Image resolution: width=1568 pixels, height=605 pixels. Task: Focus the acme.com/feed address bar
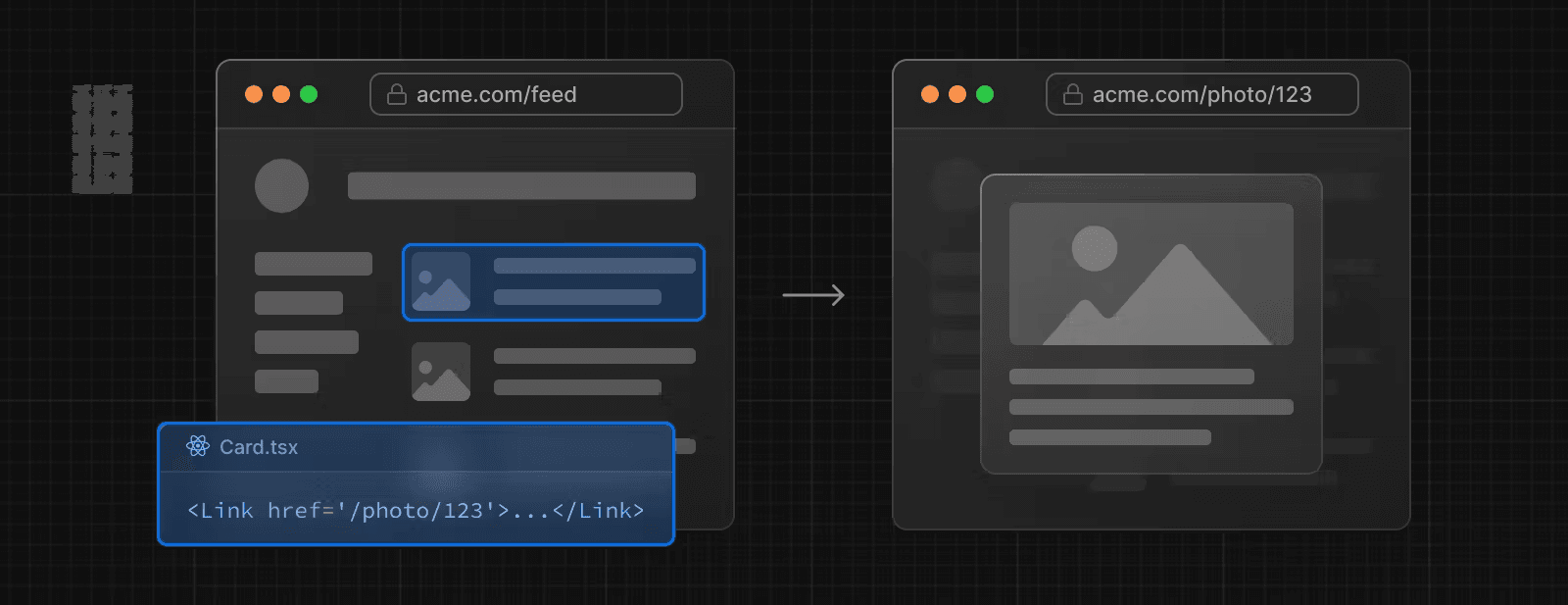click(525, 94)
